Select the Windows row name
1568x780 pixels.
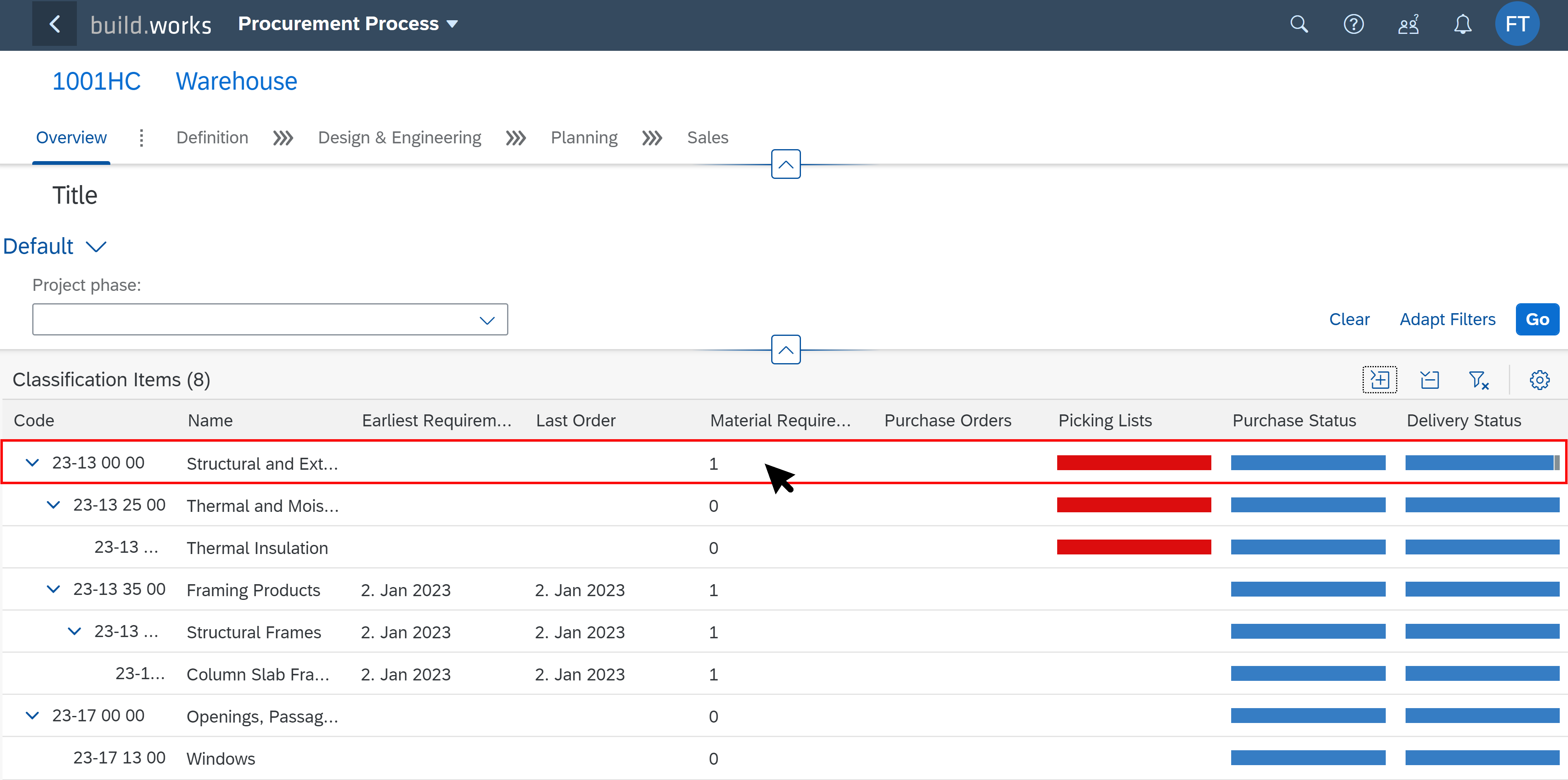coord(220,759)
